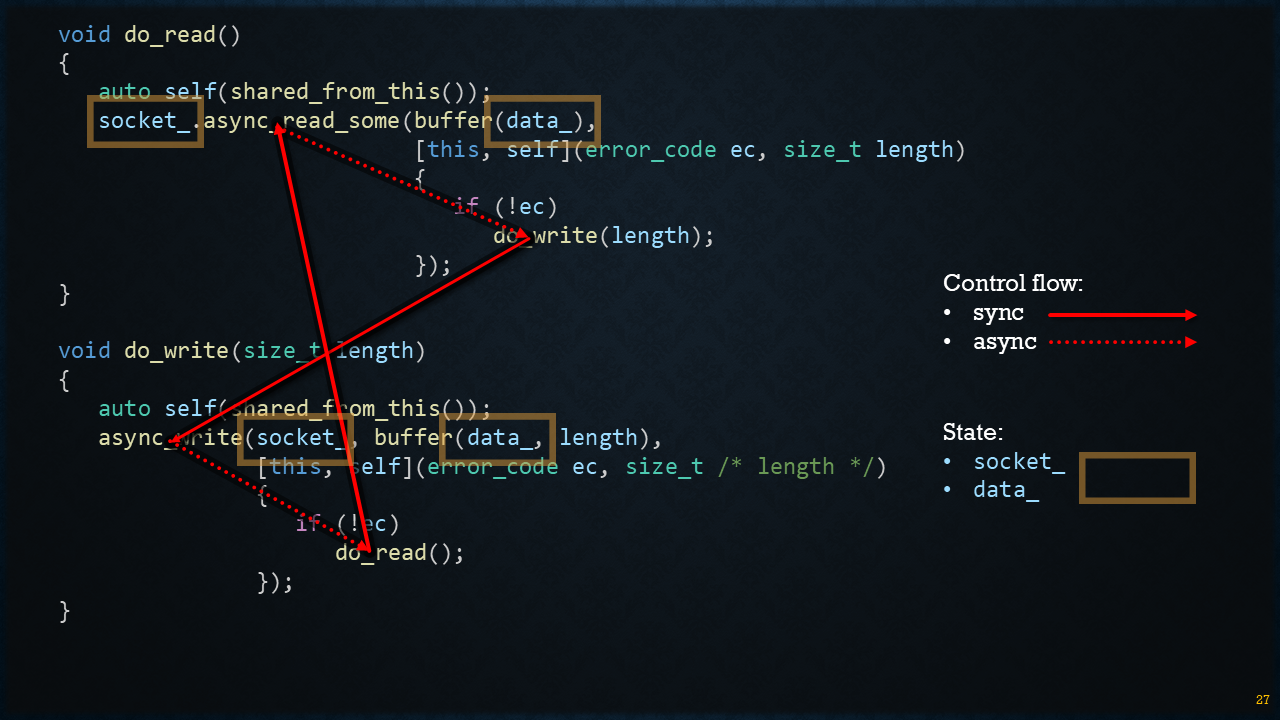The image size is (1280, 720).
Task: Click the highlighted socket_ box in do_read
Action: pyautogui.click(x=145, y=121)
